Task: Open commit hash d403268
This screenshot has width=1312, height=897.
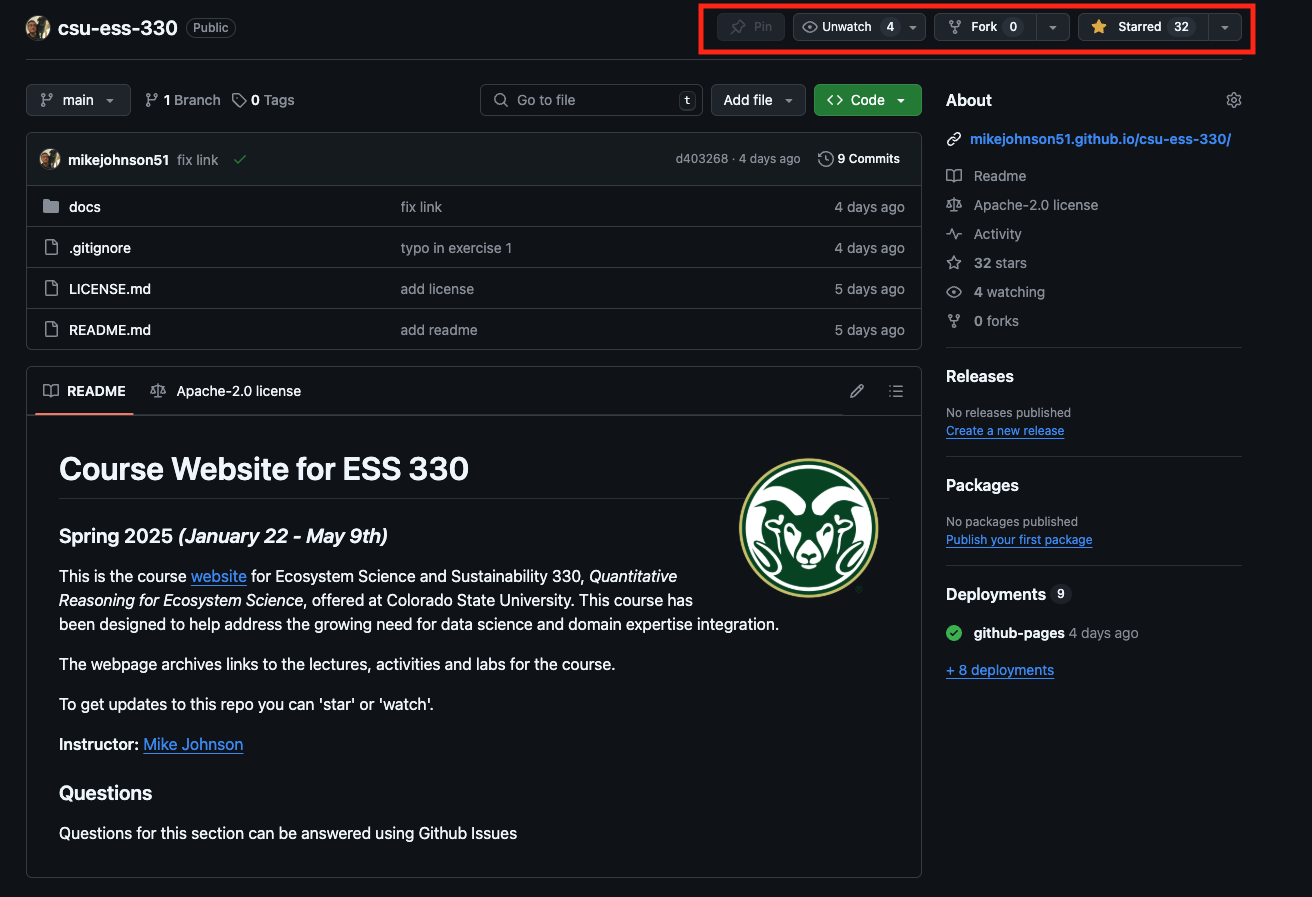Action: (x=702, y=159)
